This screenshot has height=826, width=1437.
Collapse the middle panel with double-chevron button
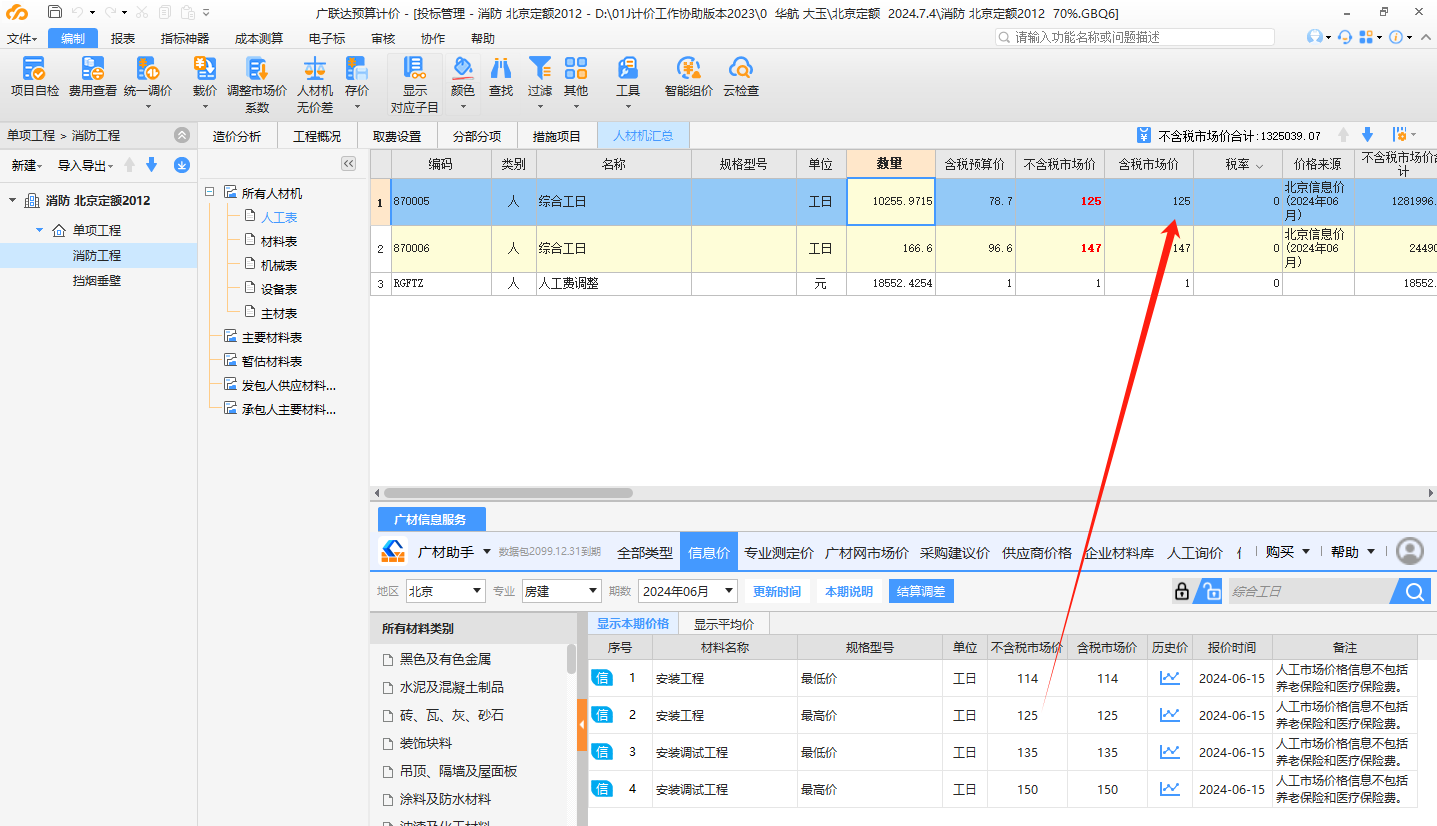click(349, 164)
